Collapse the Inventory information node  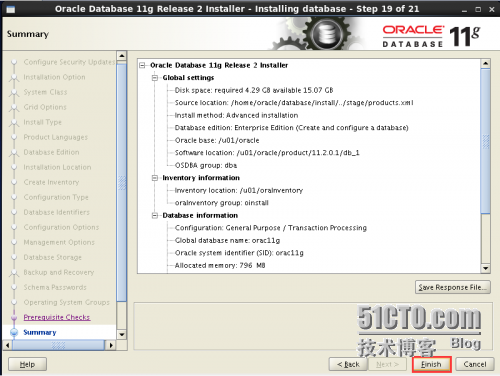(155, 178)
